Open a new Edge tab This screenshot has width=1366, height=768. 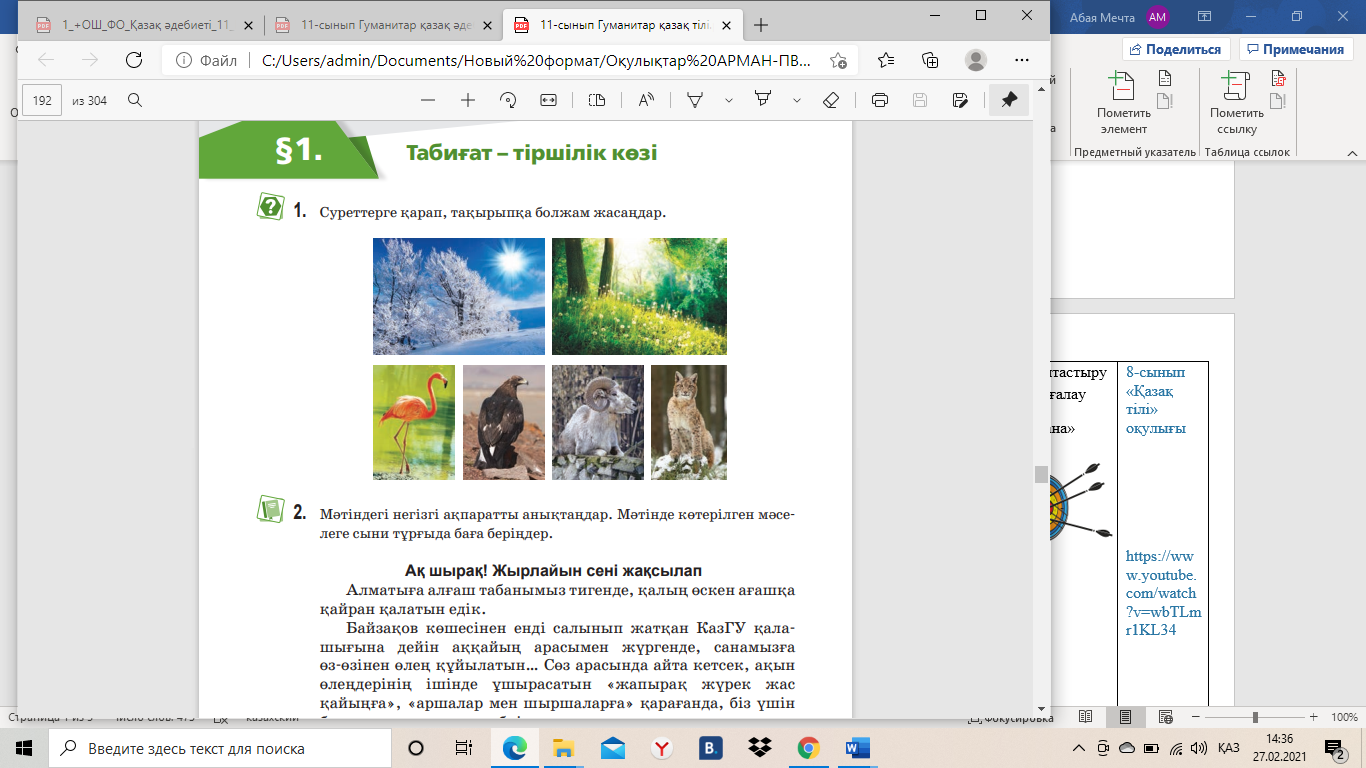761,25
